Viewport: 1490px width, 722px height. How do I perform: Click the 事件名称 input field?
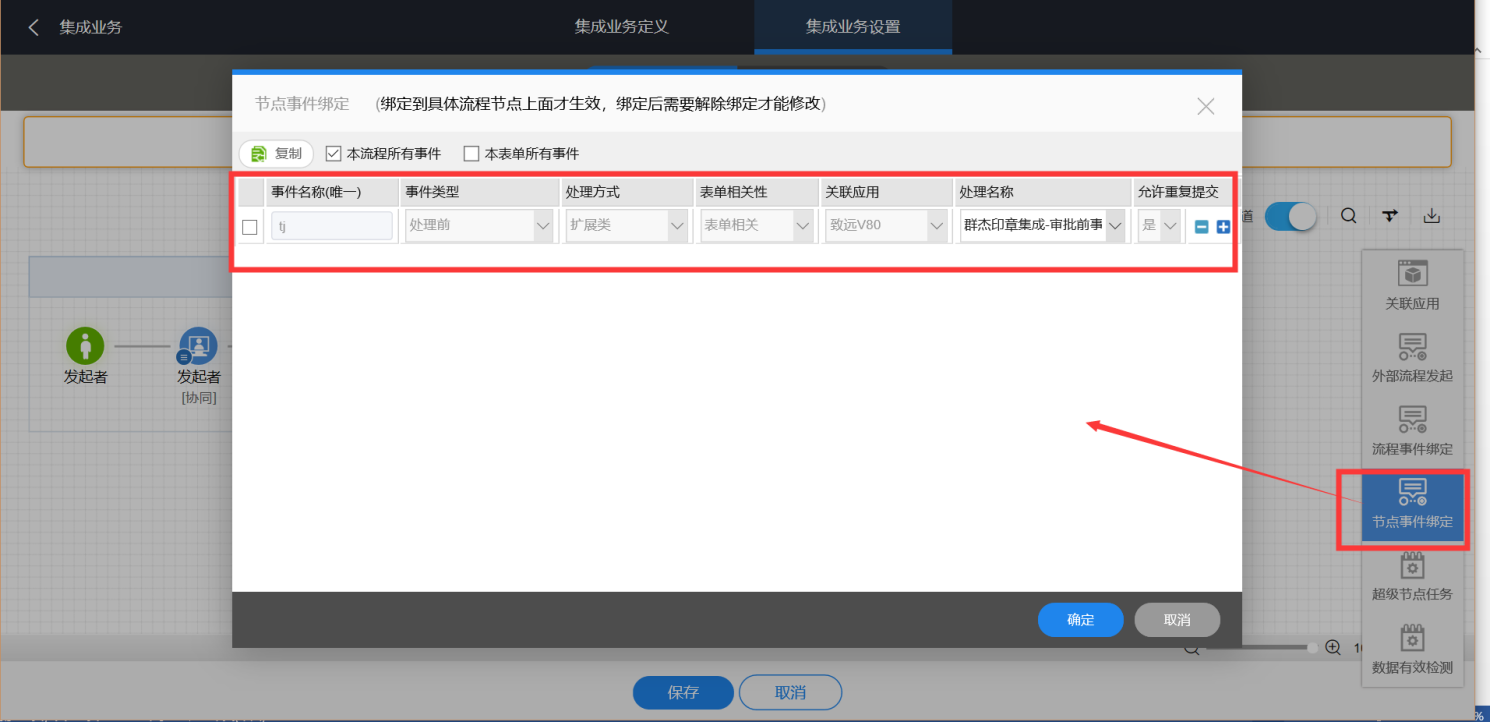332,226
